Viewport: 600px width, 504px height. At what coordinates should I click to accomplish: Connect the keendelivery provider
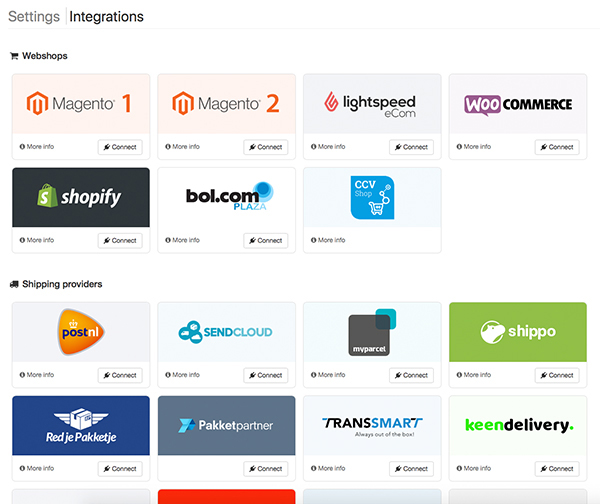557,469
